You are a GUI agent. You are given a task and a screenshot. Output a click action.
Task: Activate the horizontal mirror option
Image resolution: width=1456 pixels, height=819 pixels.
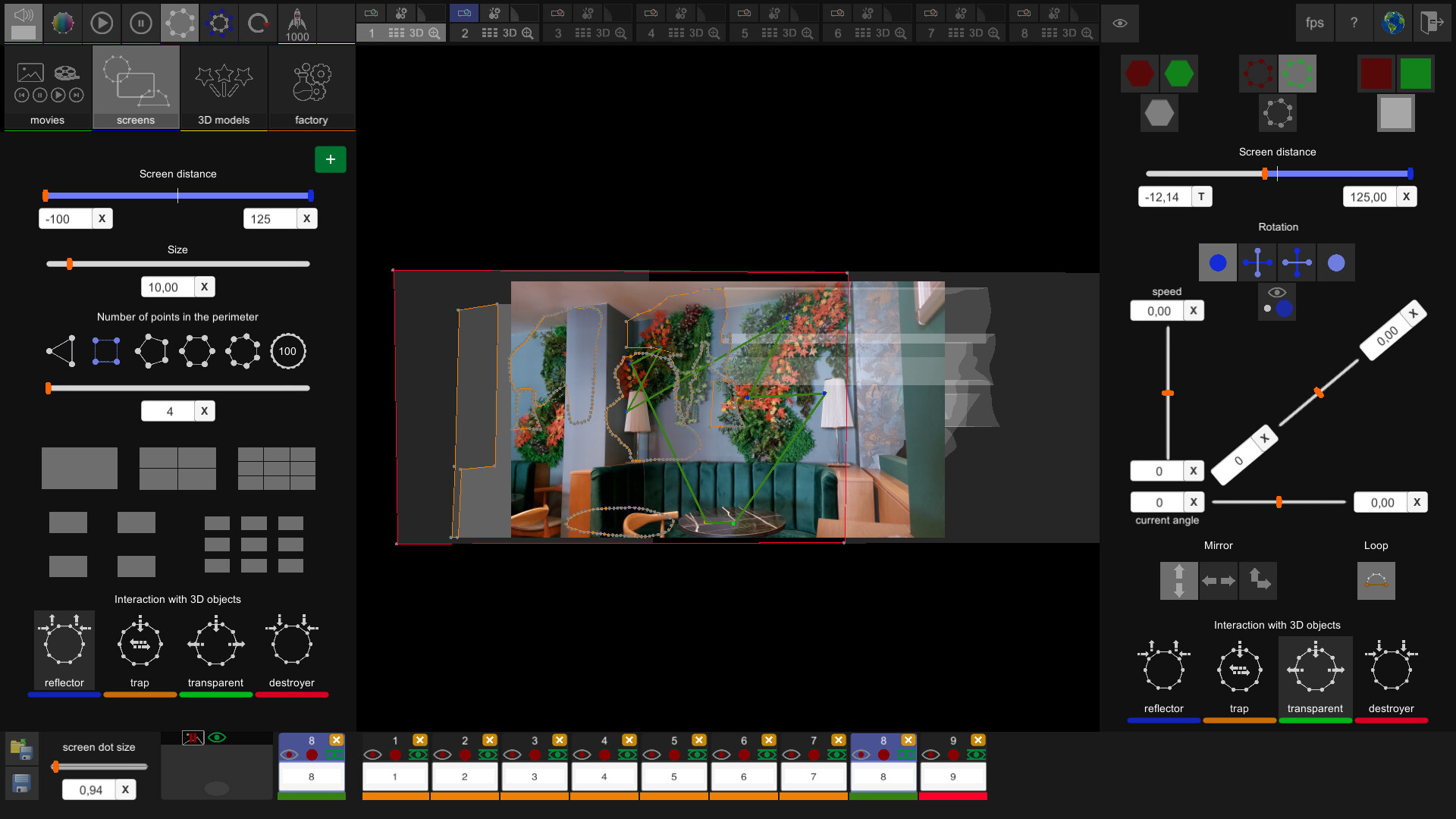tap(1219, 580)
